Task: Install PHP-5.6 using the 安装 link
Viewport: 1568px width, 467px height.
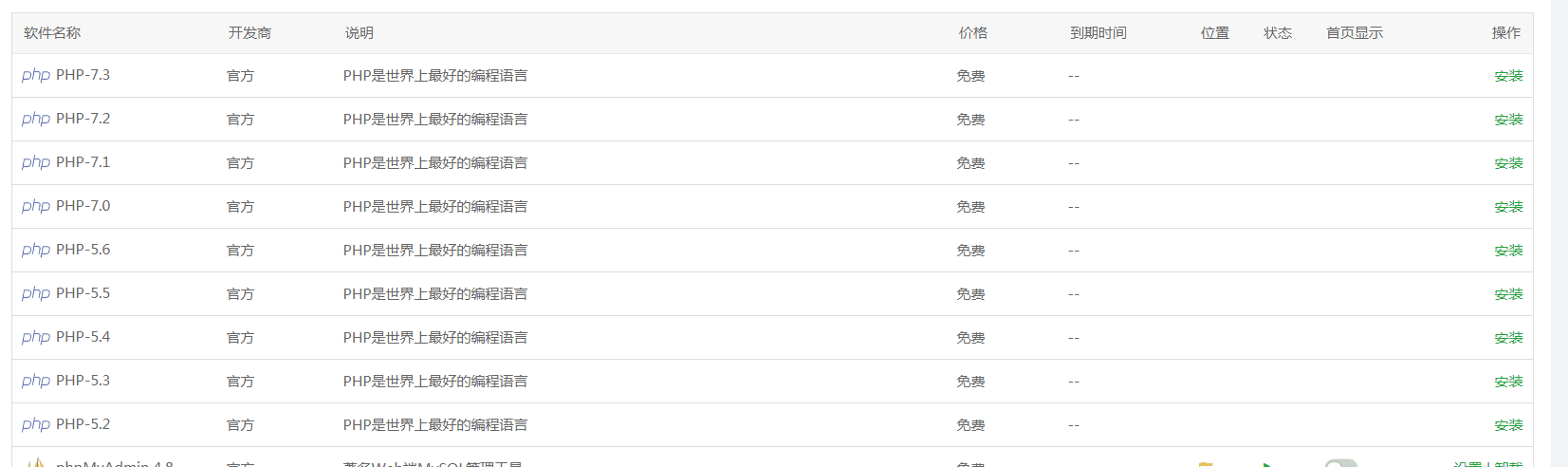Action: (1508, 251)
